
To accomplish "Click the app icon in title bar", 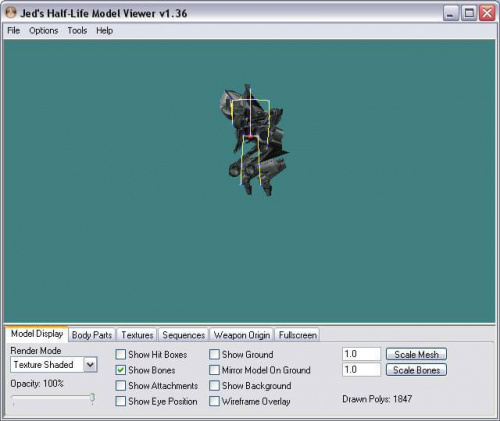I will [11, 13].
